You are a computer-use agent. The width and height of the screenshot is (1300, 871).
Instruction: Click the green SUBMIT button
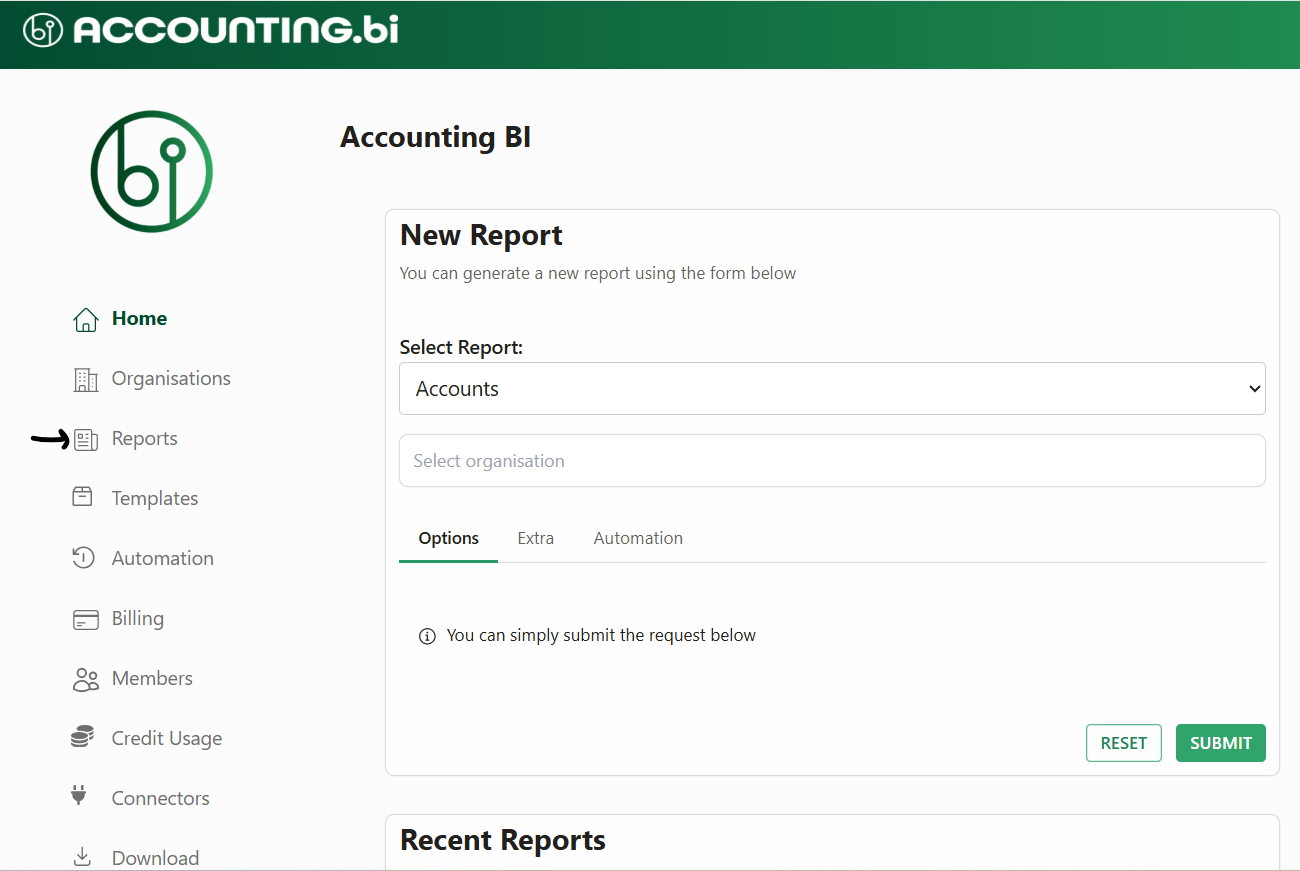[1220, 743]
